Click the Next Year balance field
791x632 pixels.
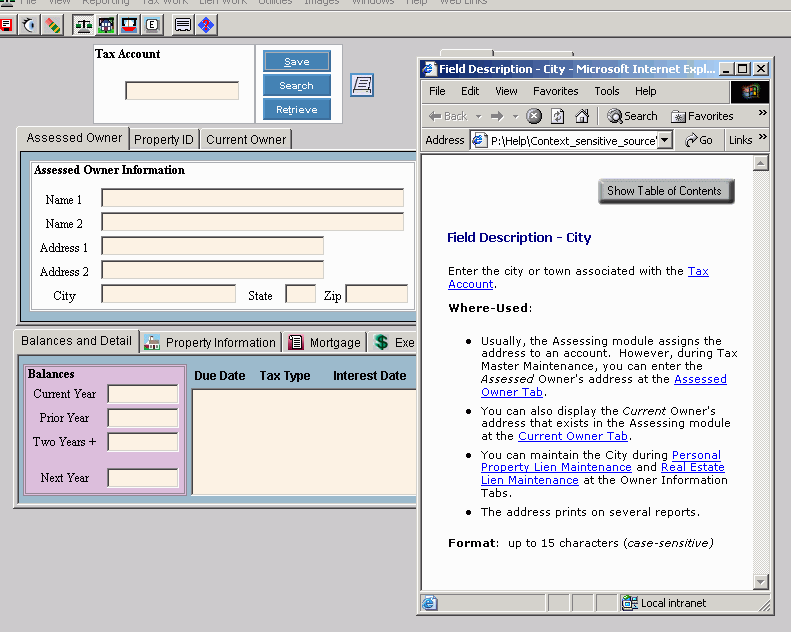coord(143,478)
